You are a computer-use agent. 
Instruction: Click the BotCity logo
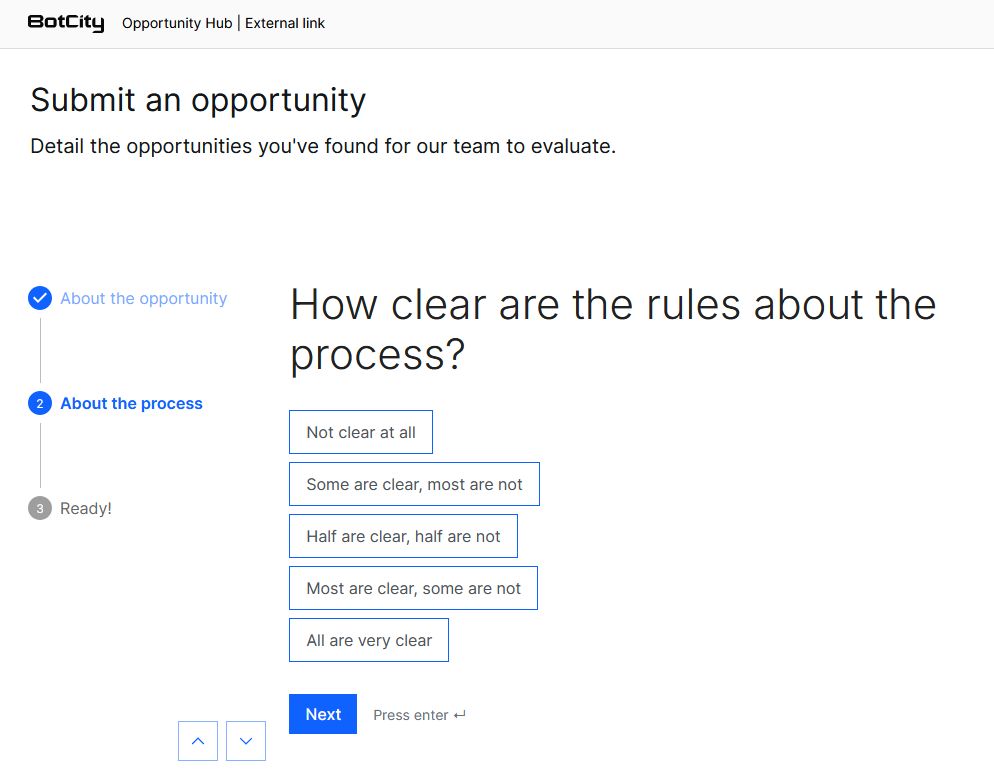[66, 23]
